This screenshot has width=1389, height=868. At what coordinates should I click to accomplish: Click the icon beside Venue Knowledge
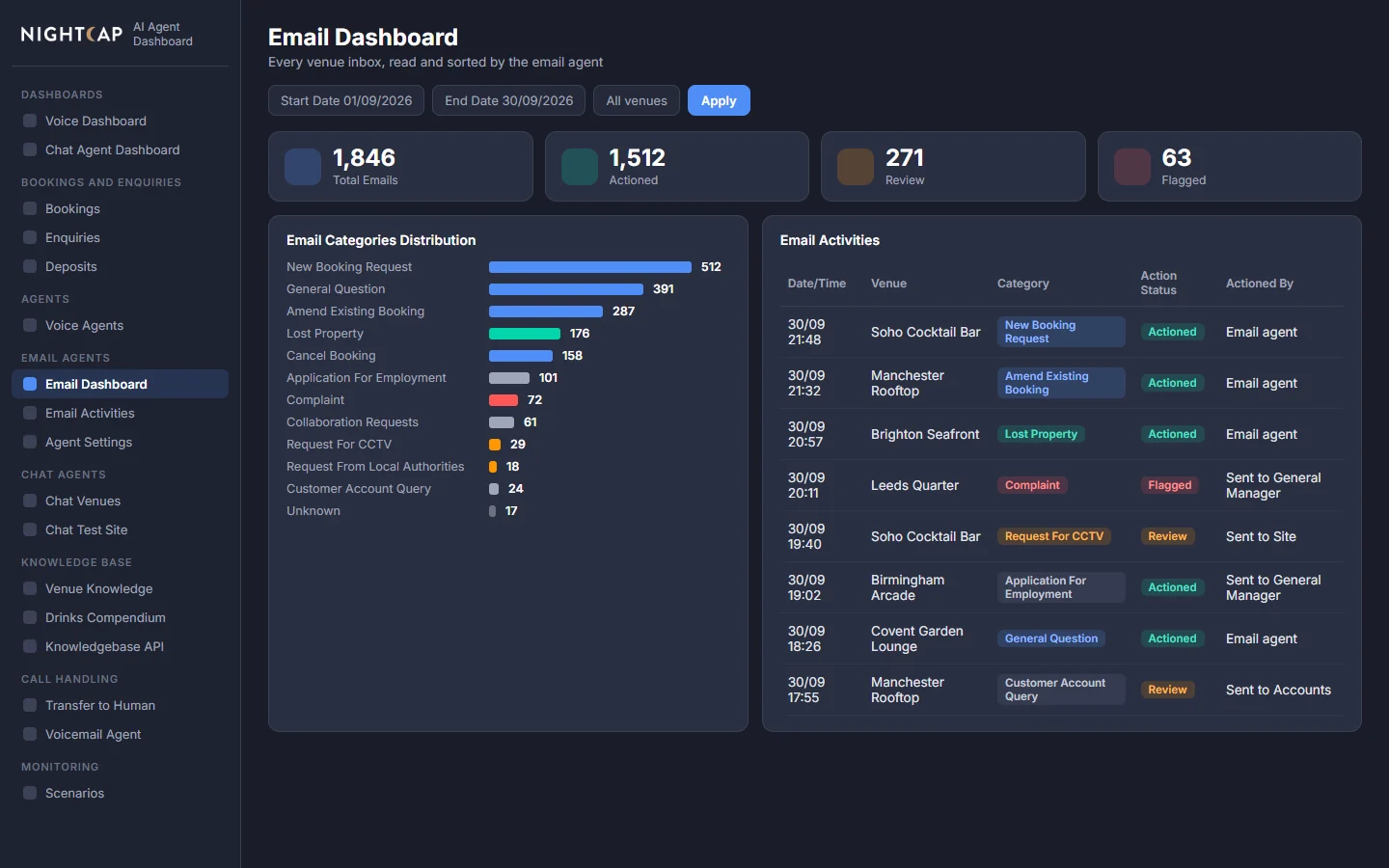(x=30, y=588)
